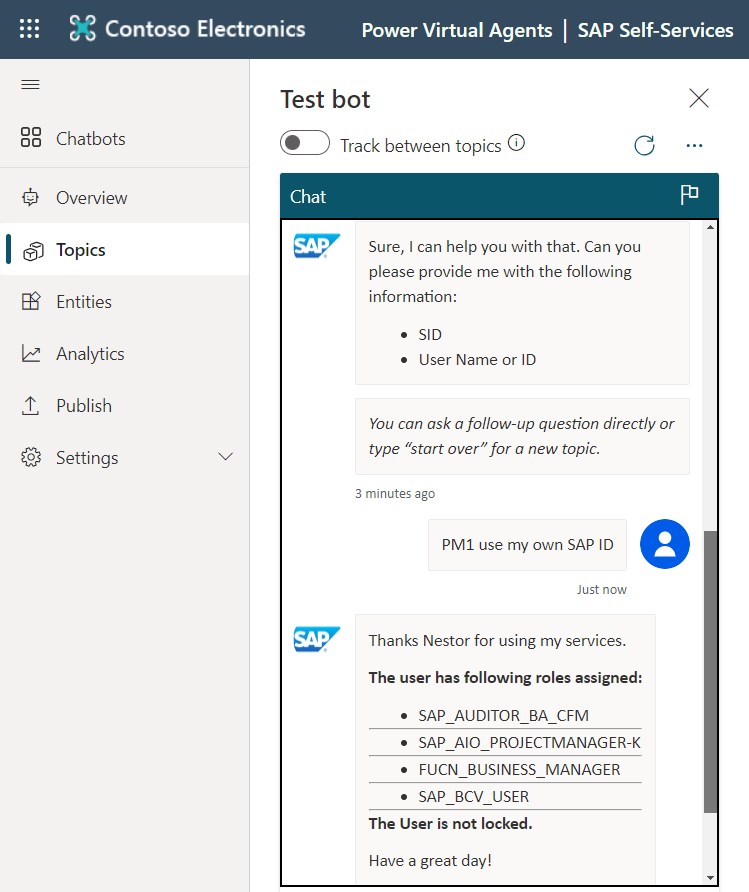Click SAP_AIO_PROJECTMANAGER-K role entry

pyautogui.click(x=529, y=742)
